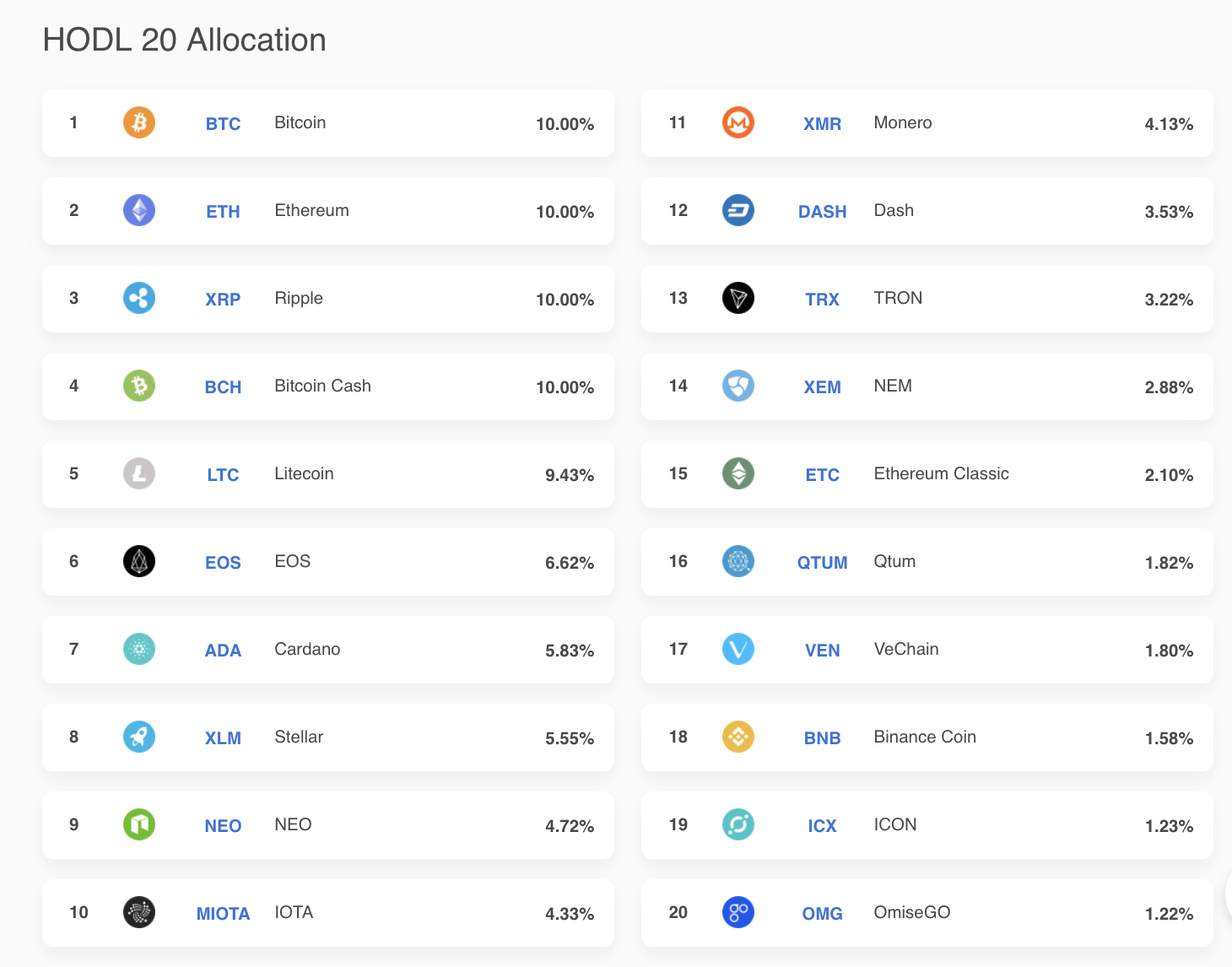
Task: Click the Stellar rocket icon
Action: tap(139, 737)
